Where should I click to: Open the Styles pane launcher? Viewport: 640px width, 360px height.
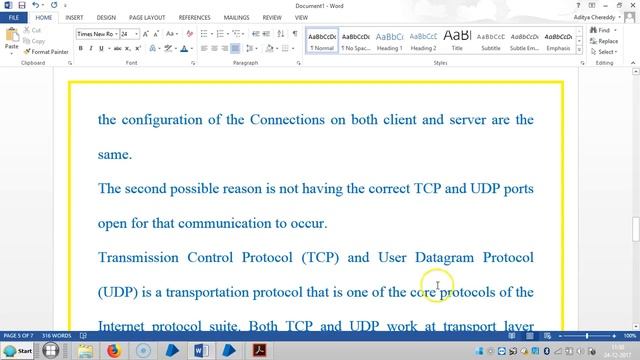582,63
